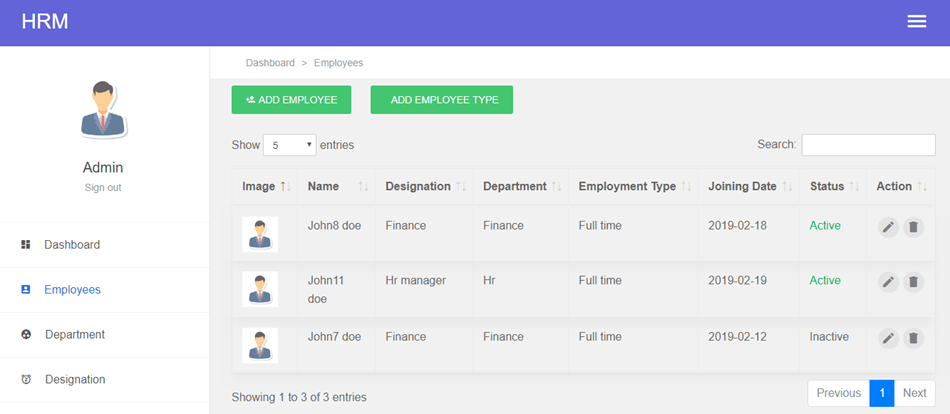Click the Hr manager designation cell
Screen dimensions: 950x414
416,281
